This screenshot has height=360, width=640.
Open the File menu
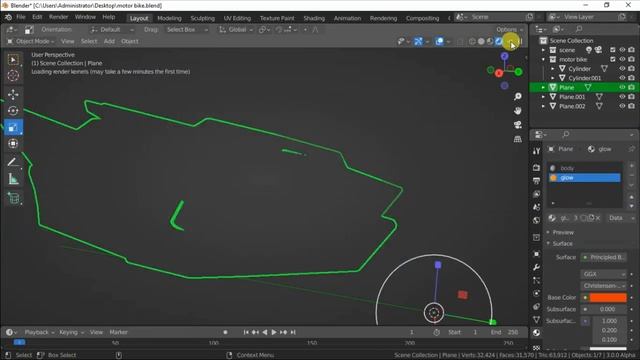21,17
